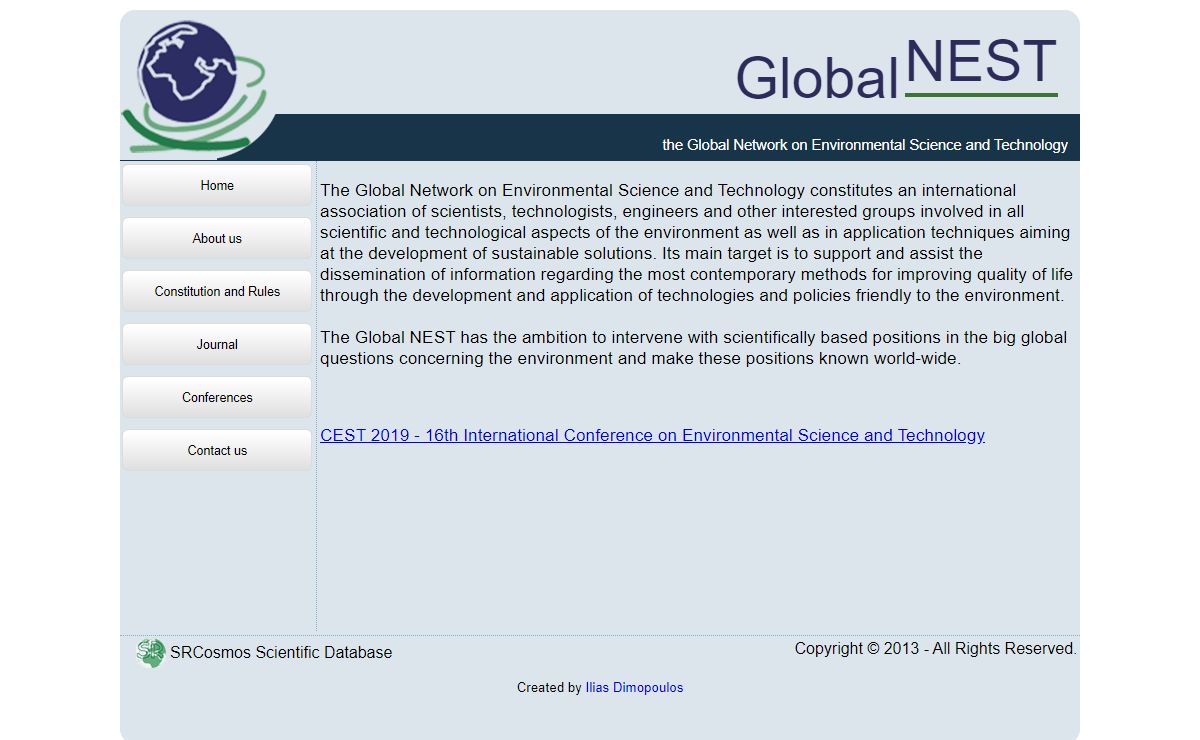The width and height of the screenshot is (1200, 740).
Task: Click the SRCosmos green logo icon
Action: click(150, 653)
